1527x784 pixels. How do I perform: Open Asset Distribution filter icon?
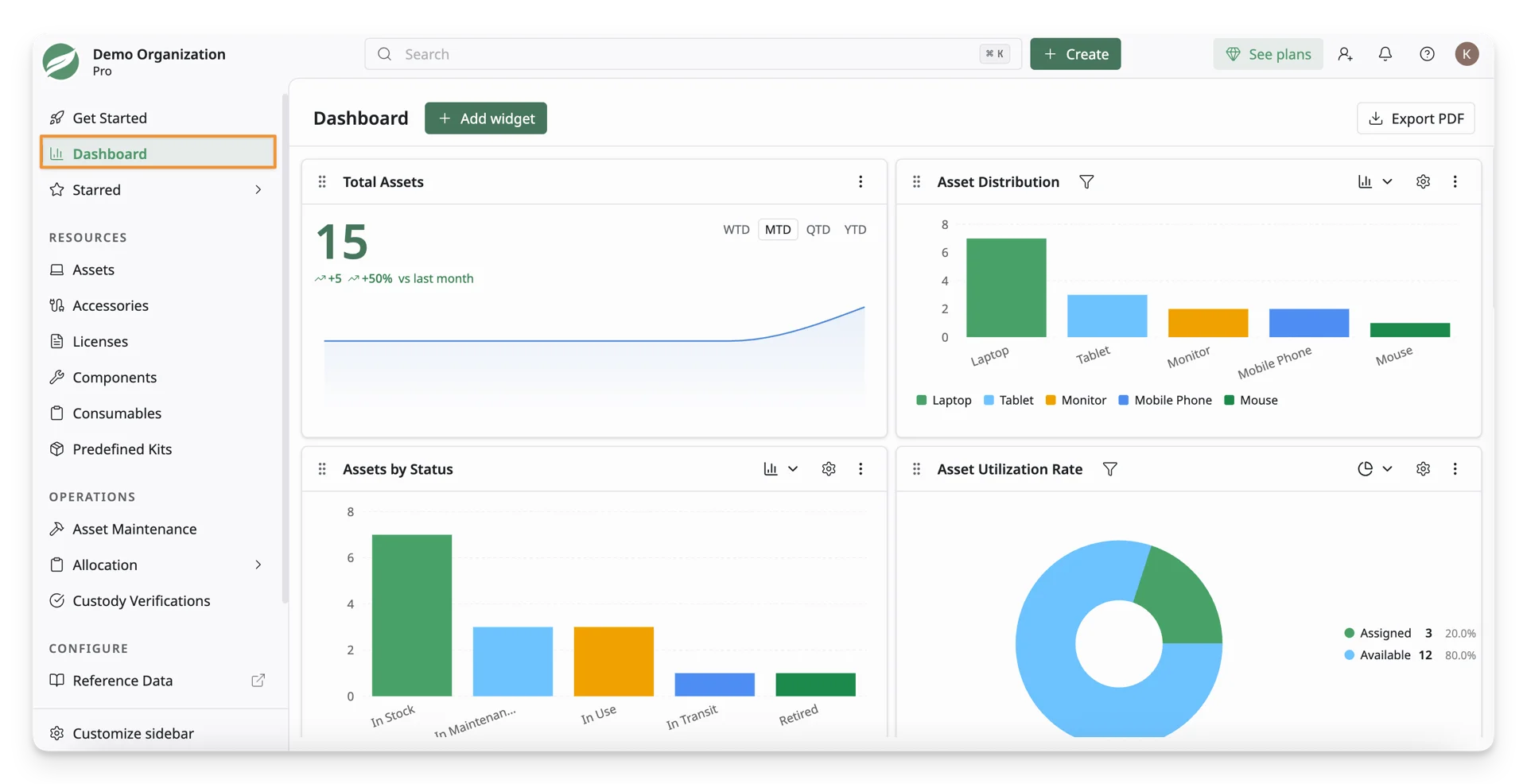[1086, 182]
